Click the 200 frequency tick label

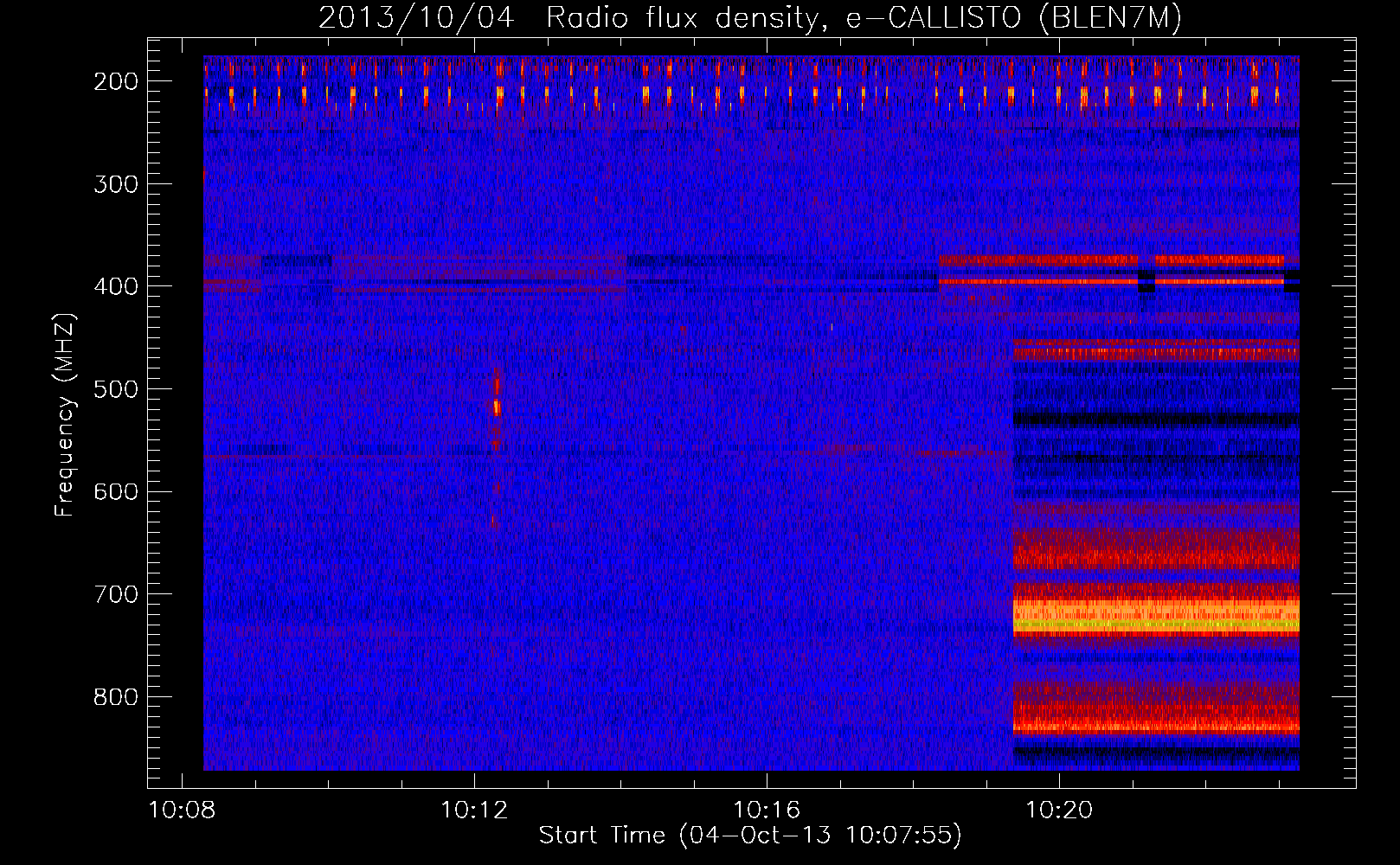coord(116,80)
